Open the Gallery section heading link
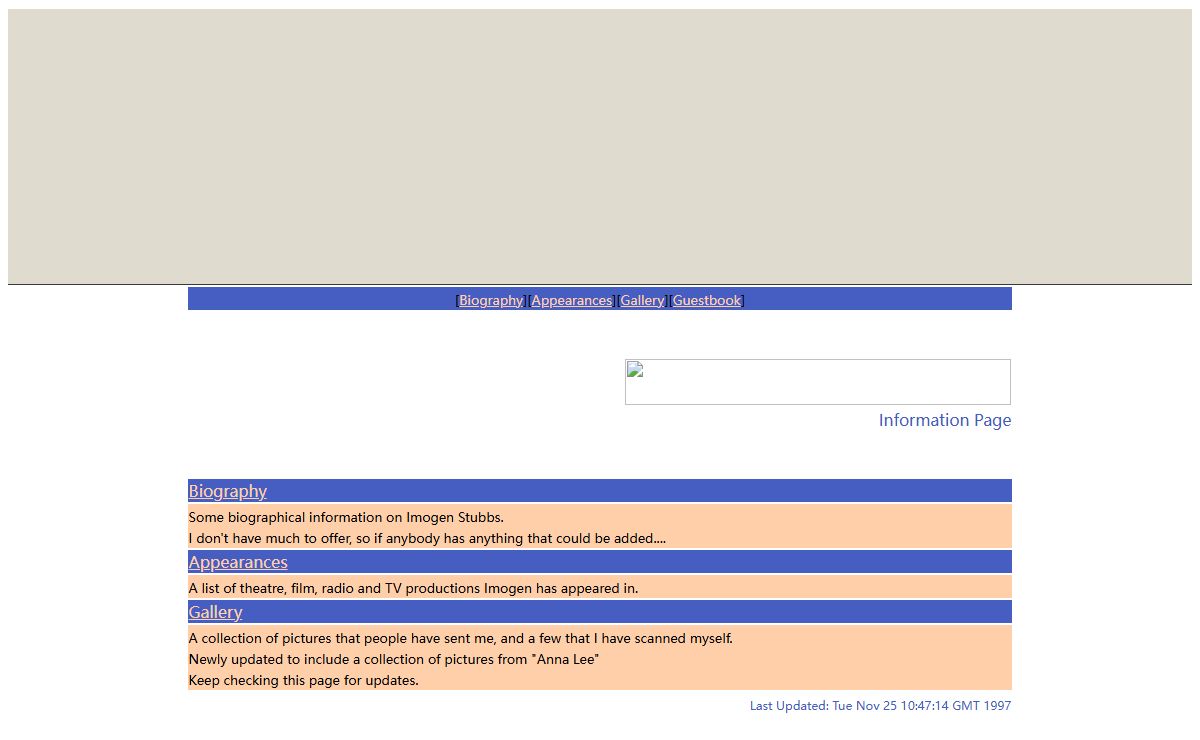This screenshot has height=740, width=1200. point(216,612)
